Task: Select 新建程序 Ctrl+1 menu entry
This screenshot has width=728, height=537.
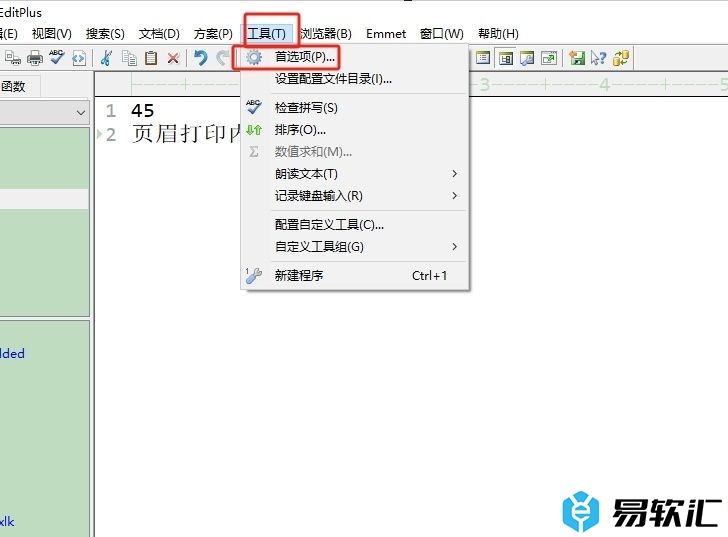Action: [355, 276]
